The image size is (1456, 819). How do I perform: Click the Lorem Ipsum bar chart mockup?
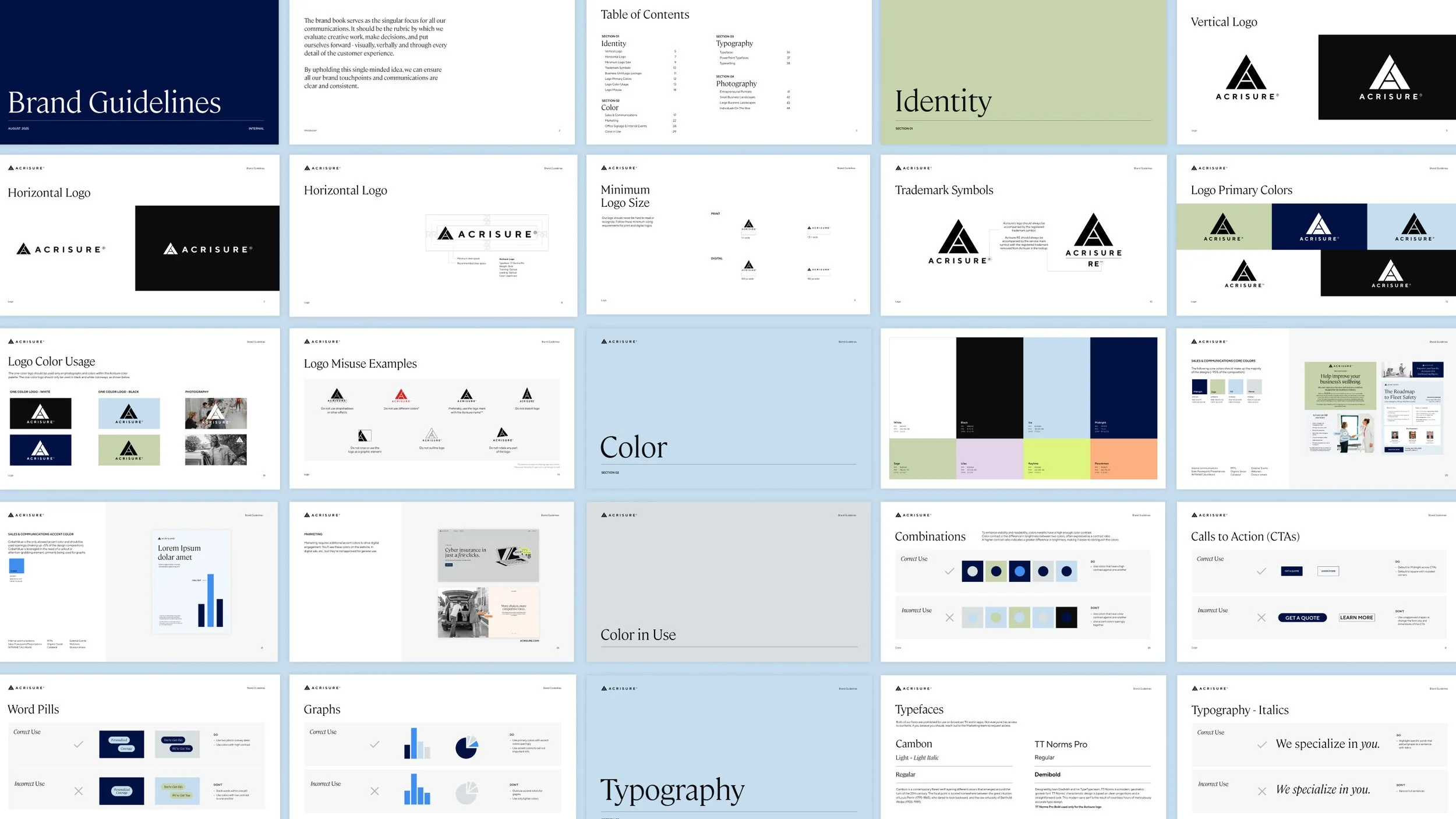click(191, 581)
